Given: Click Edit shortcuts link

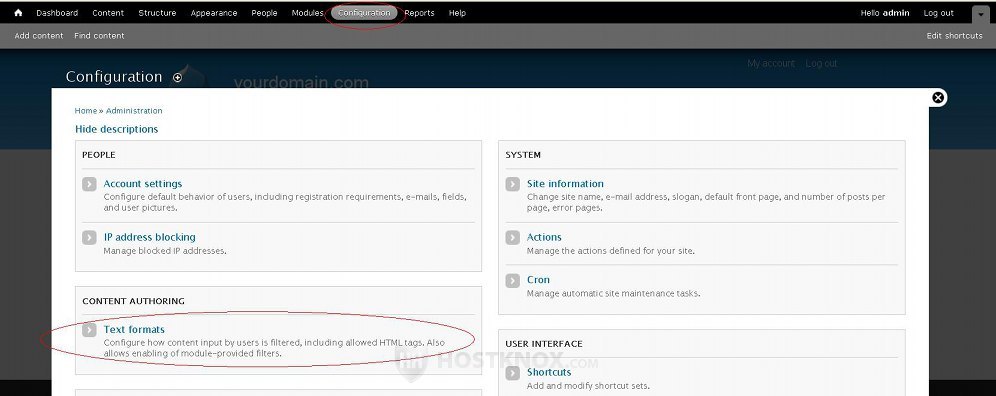Looking at the screenshot, I should pyautogui.click(x=954, y=36).
